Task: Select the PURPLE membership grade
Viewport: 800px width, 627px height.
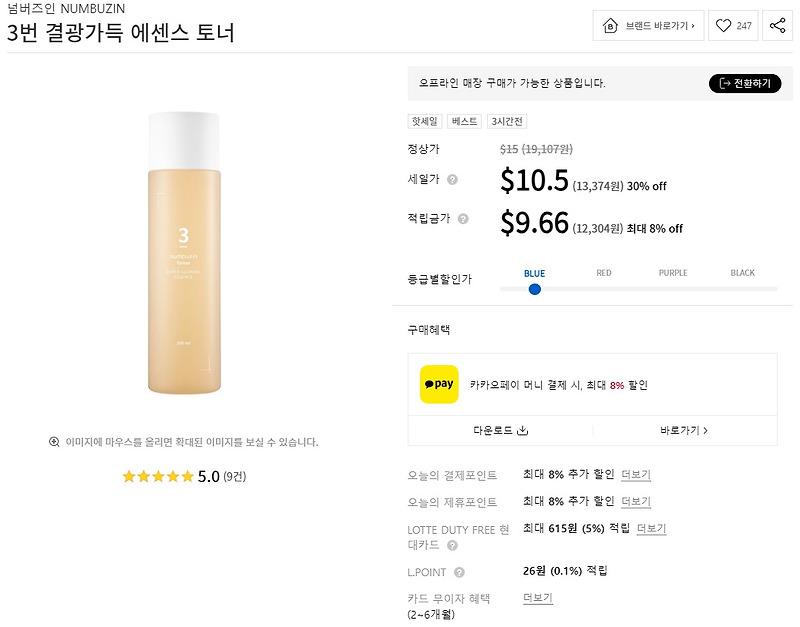Action: tap(673, 273)
